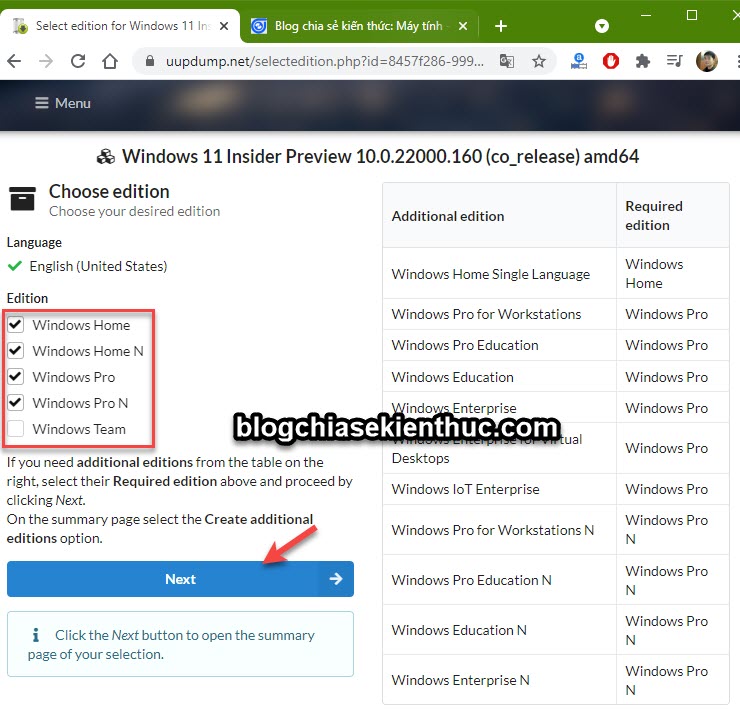Click the browser forward arrow
This screenshot has width=740, height=710.
tap(46, 61)
